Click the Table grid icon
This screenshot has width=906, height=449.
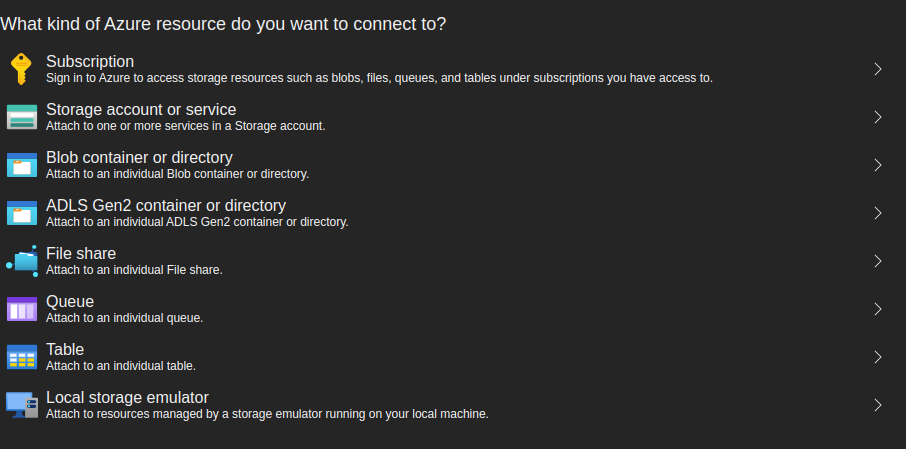pos(21,357)
